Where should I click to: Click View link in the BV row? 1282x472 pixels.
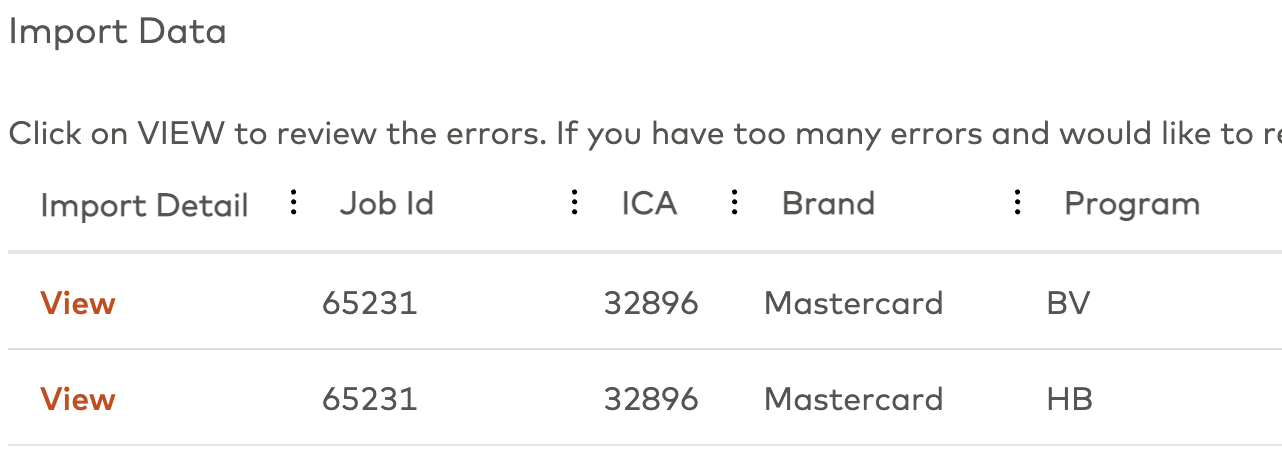click(78, 303)
